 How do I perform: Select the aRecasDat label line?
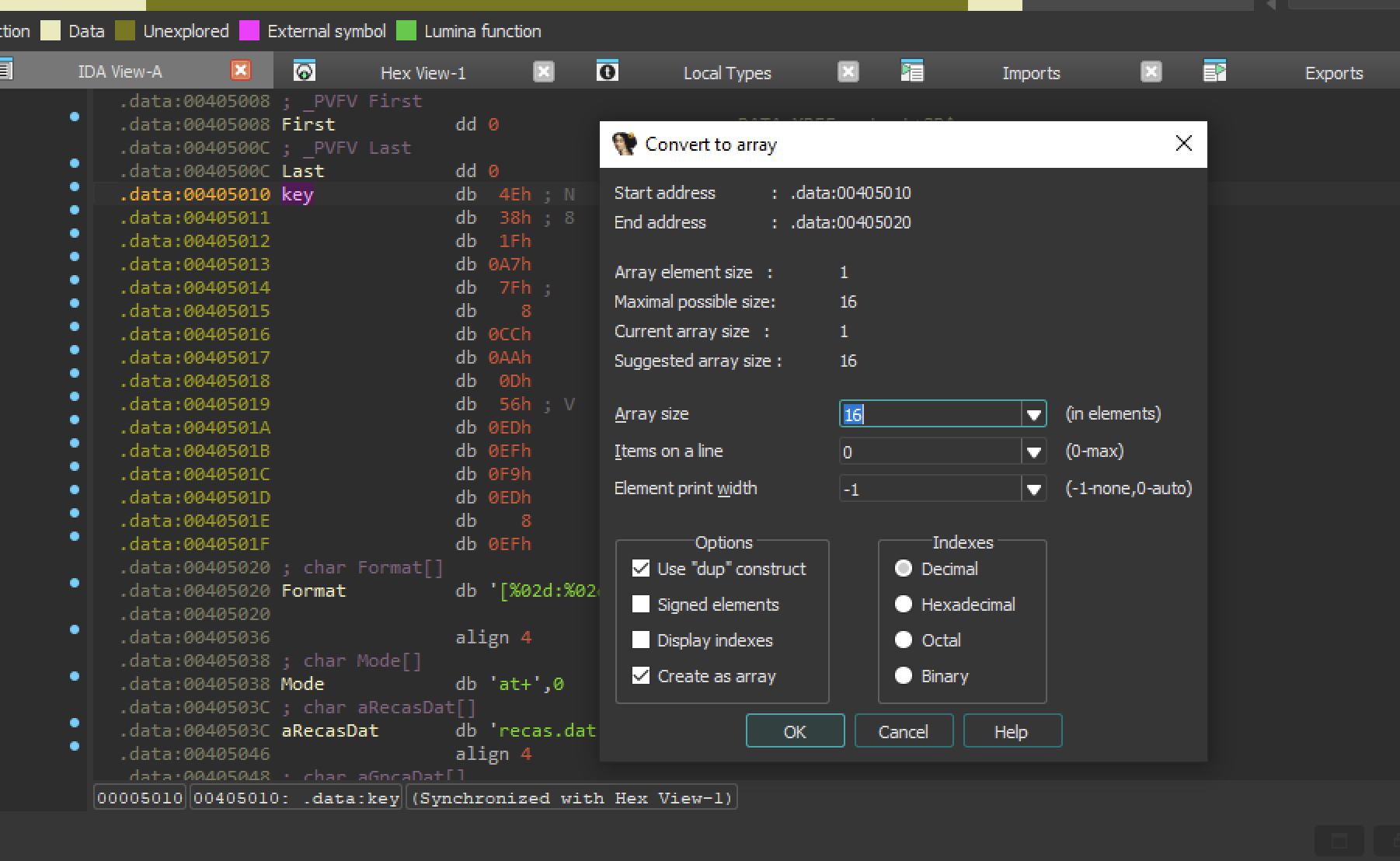click(329, 730)
